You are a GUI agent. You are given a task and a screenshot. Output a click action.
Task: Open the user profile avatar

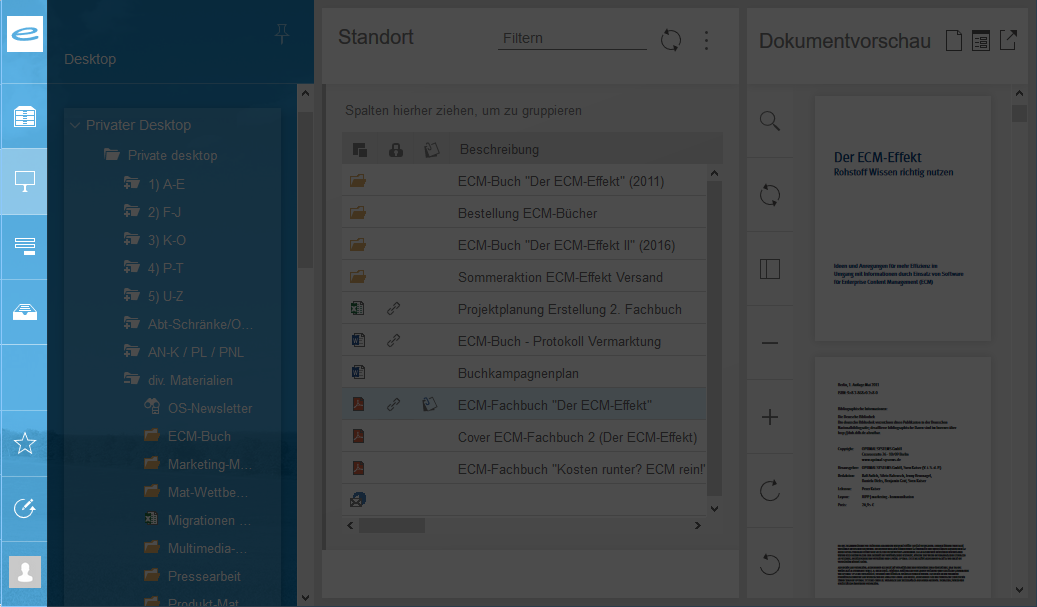[24, 572]
